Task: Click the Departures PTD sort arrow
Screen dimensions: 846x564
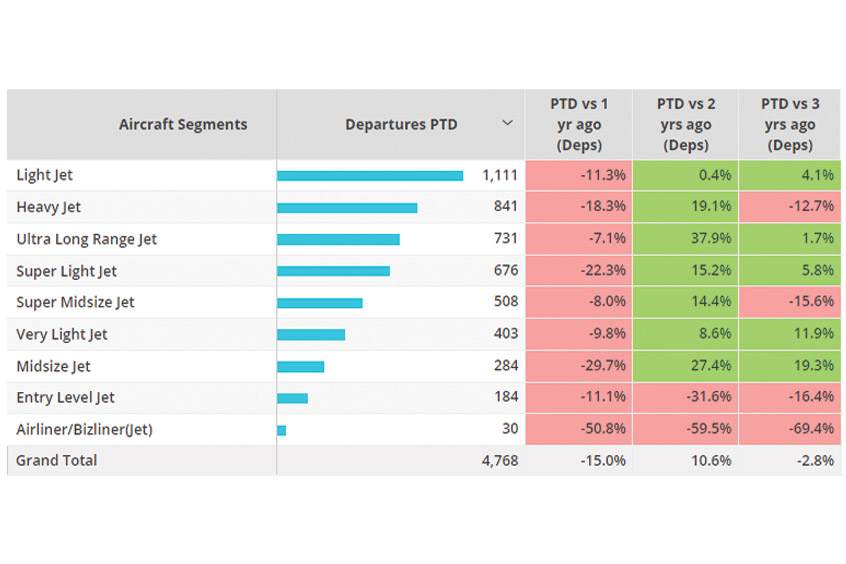Action: pos(507,123)
